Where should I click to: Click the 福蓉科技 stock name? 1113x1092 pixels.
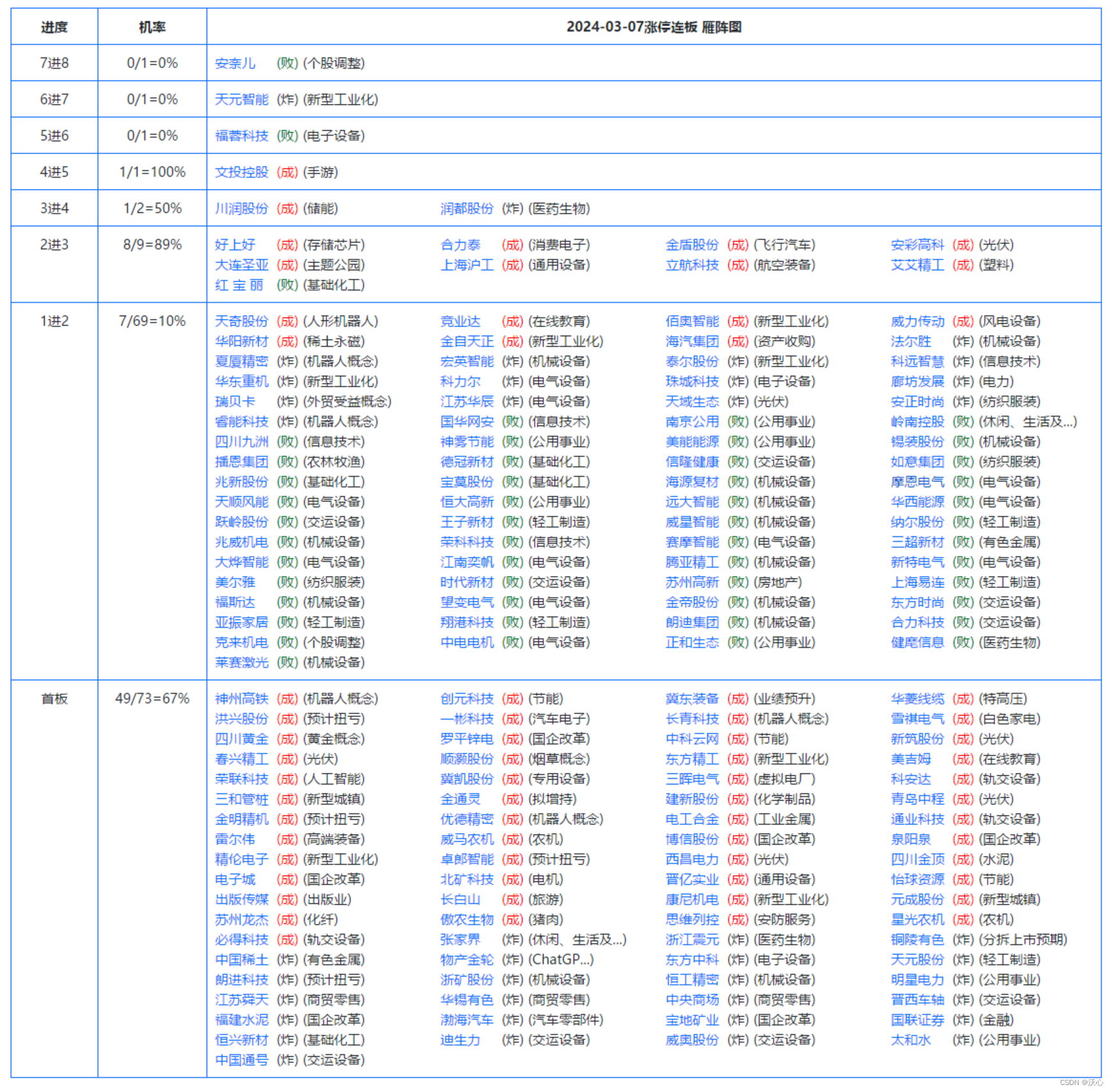(x=241, y=136)
